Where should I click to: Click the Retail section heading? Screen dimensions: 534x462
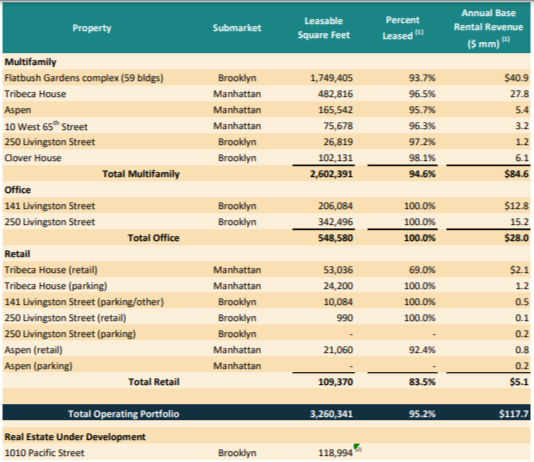pyautogui.click(x=17, y=254)
